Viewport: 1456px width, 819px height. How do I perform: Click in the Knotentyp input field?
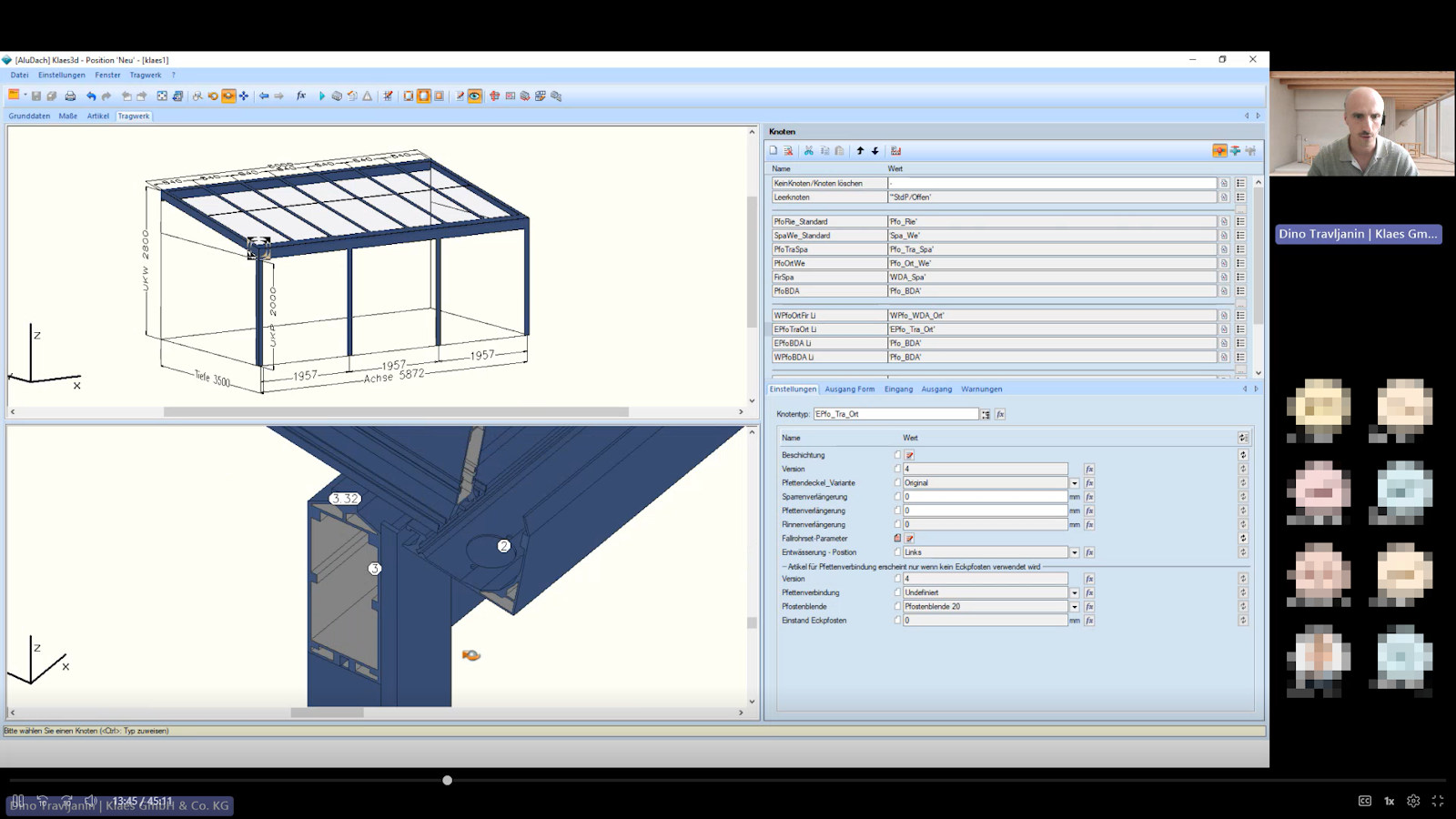895,414
